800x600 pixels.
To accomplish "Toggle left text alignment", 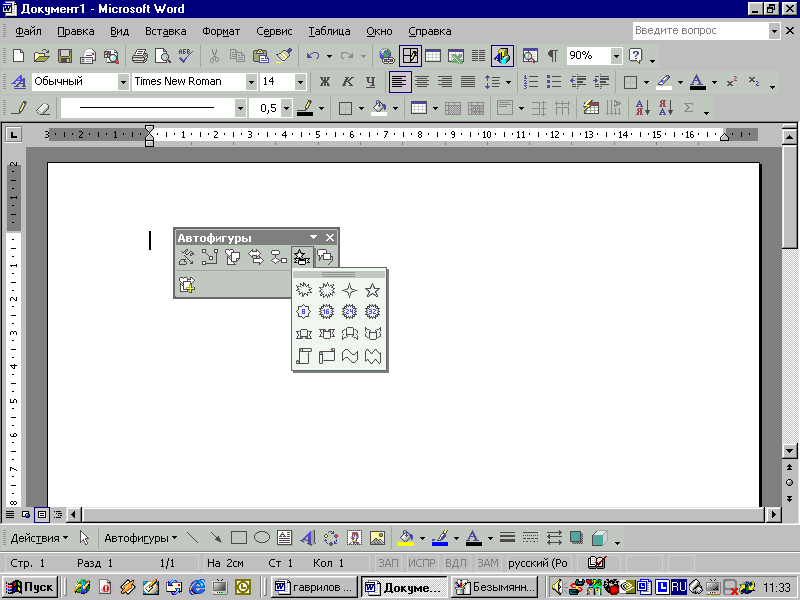I will tap(399, 82).
